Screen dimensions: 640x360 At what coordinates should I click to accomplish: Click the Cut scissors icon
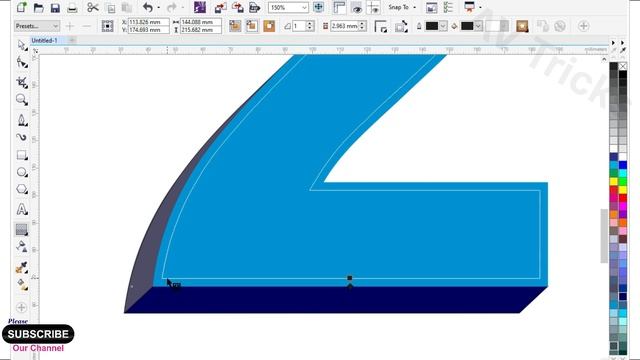93,7
